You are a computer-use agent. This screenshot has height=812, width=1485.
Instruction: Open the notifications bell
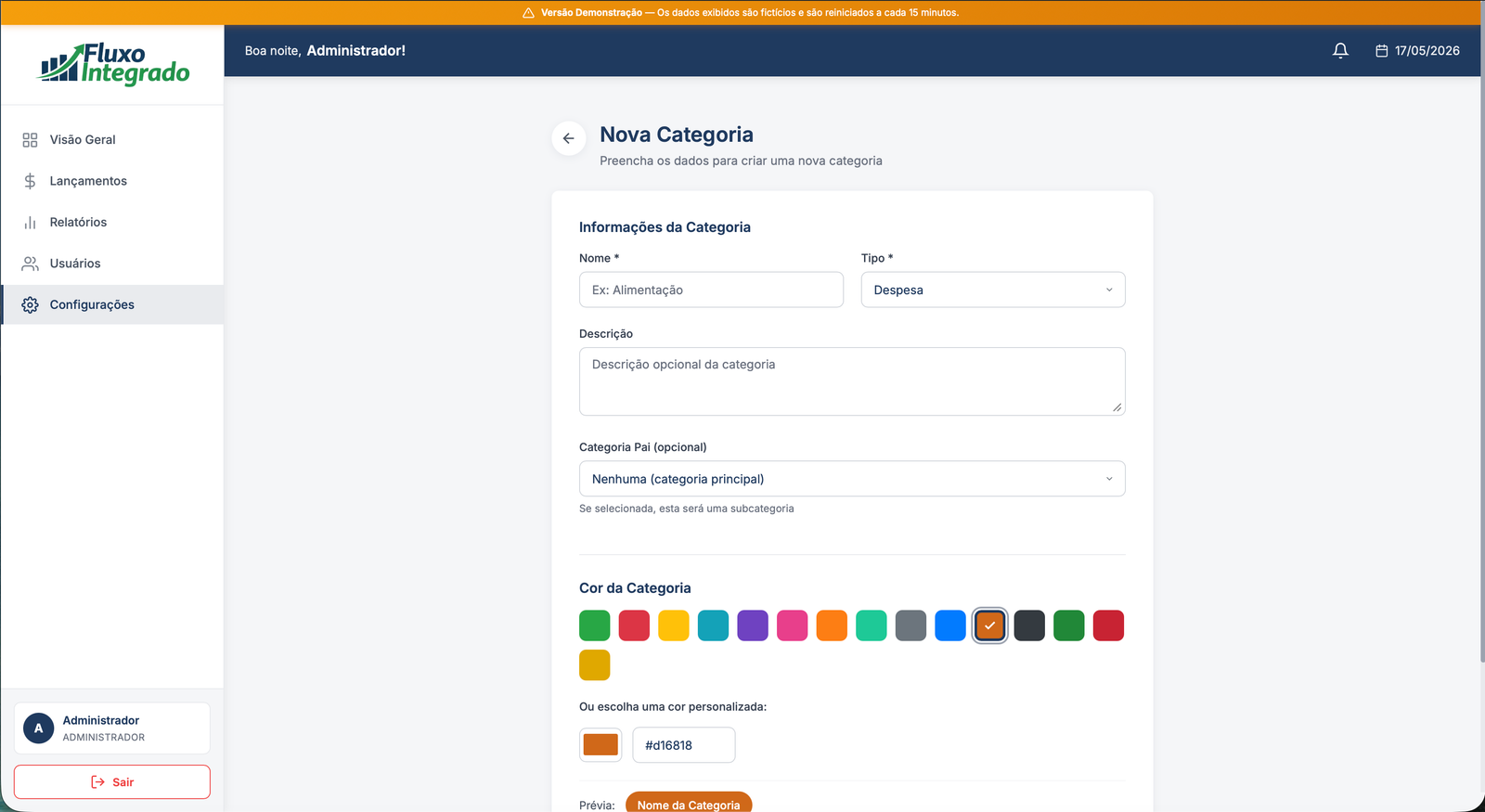pyautogui.click(x=1340, y=51)
